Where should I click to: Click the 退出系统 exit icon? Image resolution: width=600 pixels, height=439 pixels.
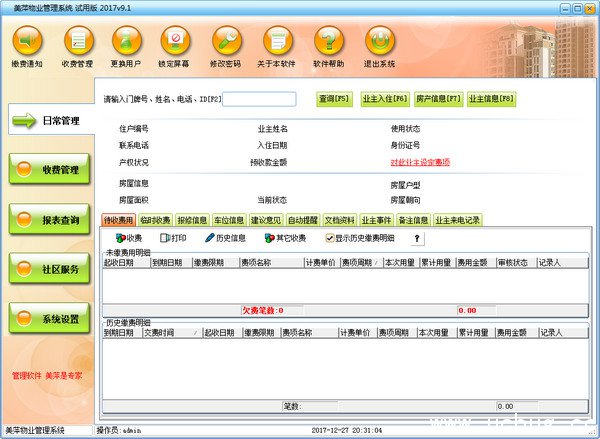(x=377, y=40)
